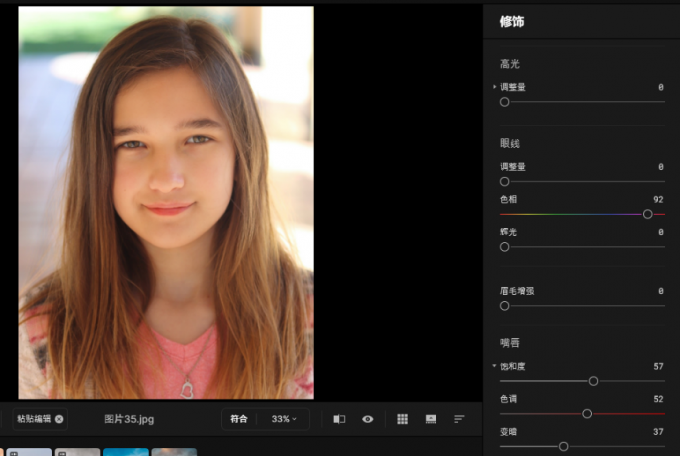Click the 嘴唇 色调 slider handle

pos(587,413)
